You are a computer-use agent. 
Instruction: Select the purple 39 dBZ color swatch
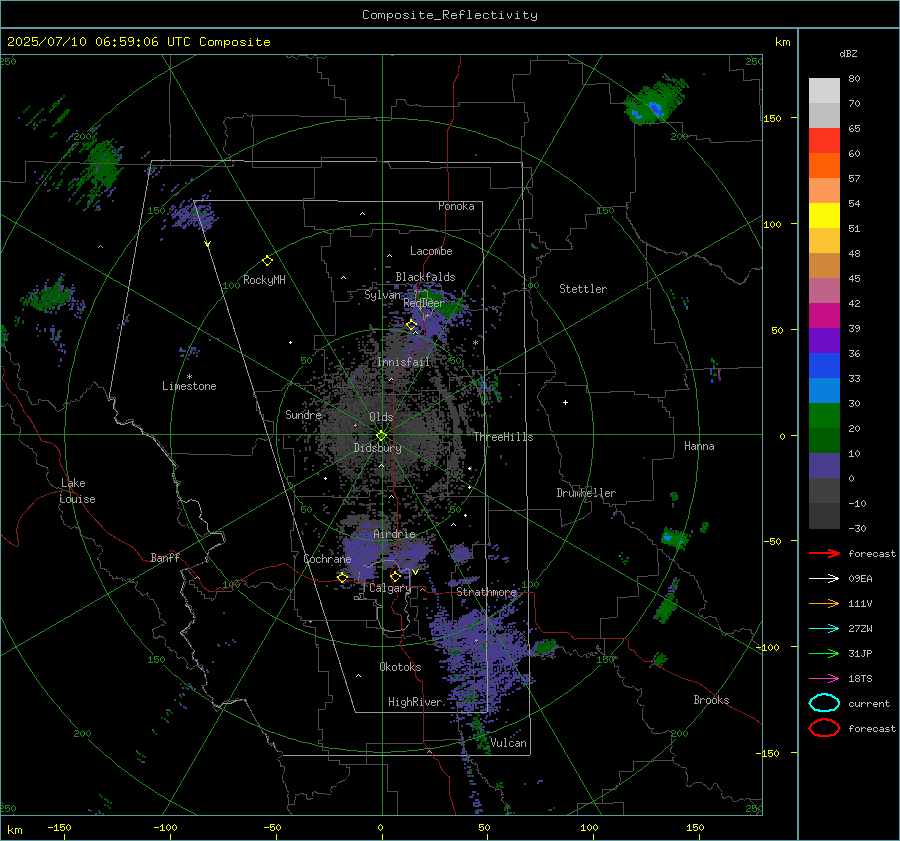824,340
